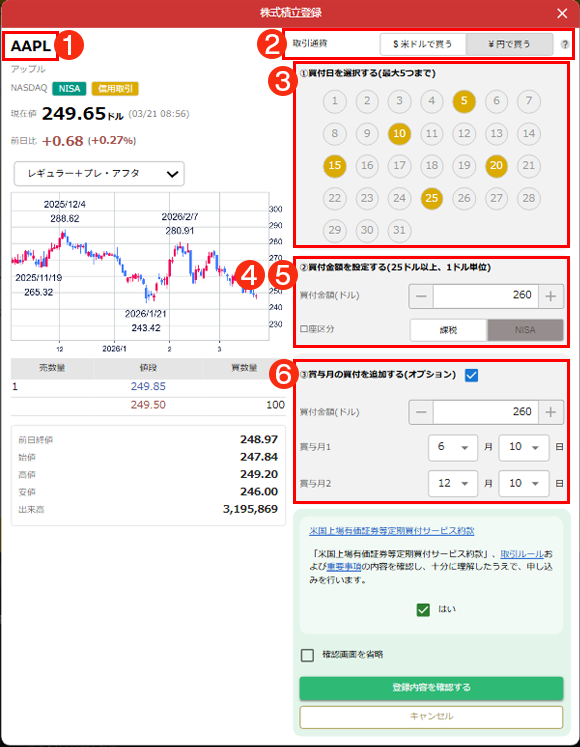Deselect purchase day 10
Viewport: 580px width, 747px height.
click(399, 133)
